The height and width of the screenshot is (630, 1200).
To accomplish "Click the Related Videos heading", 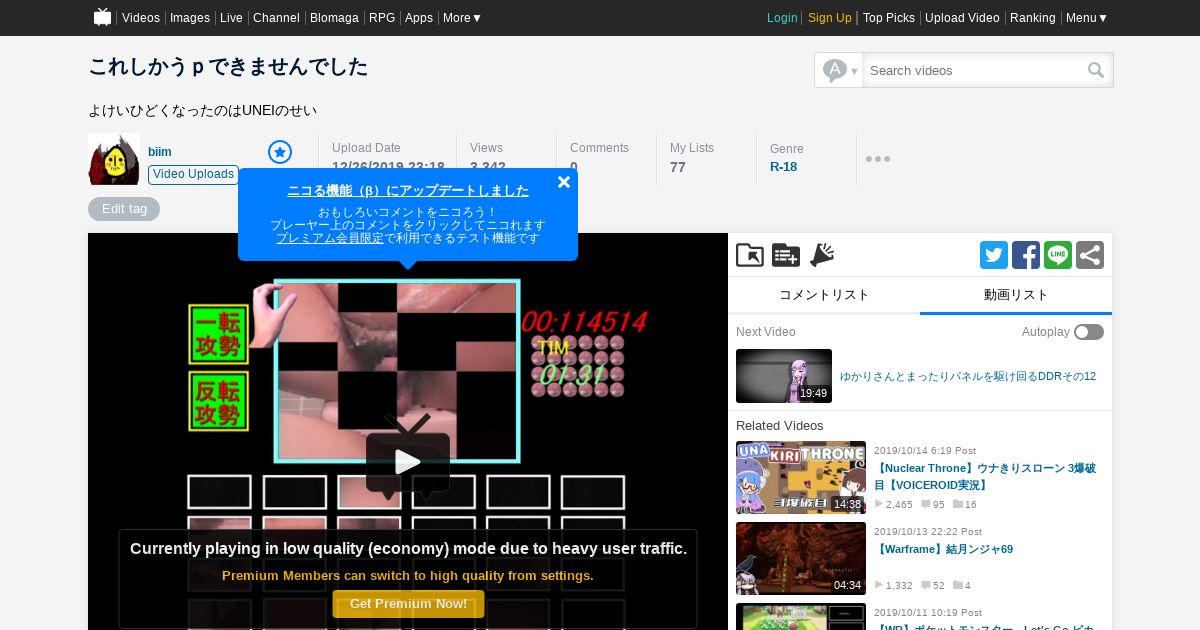I will (780, 426).
